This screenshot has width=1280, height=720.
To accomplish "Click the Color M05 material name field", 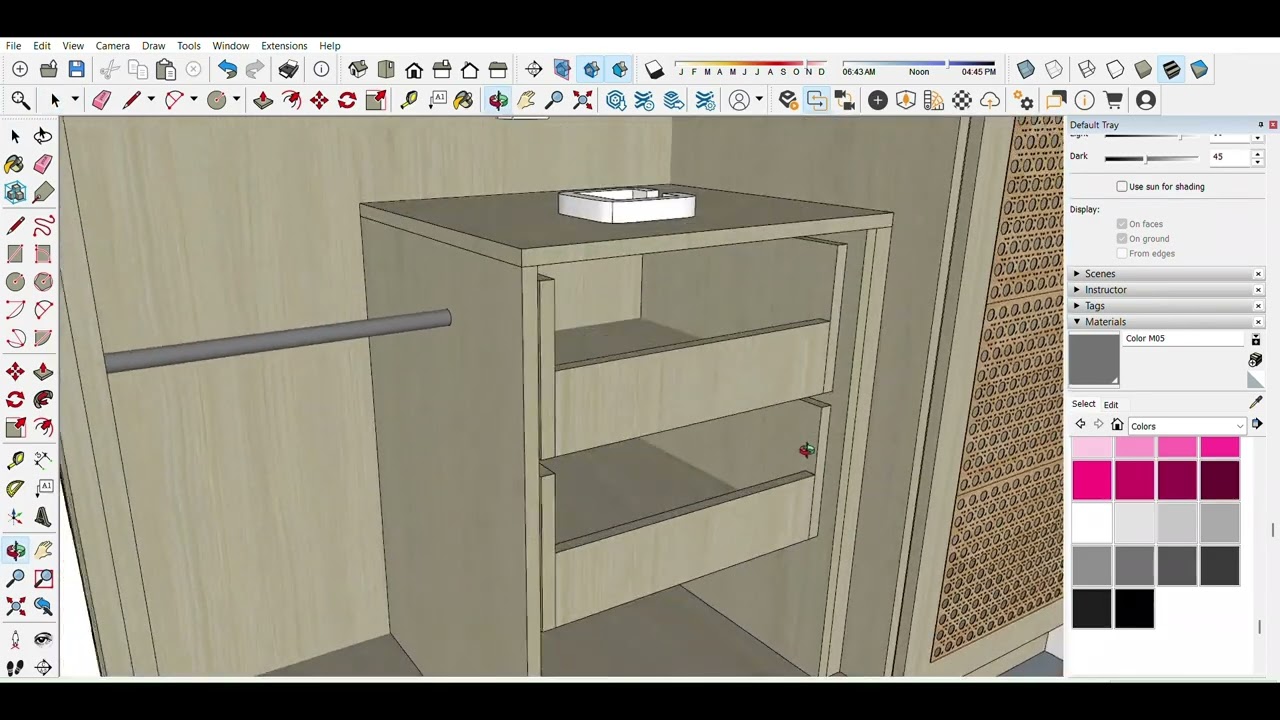I will (x=1183, y=339).
